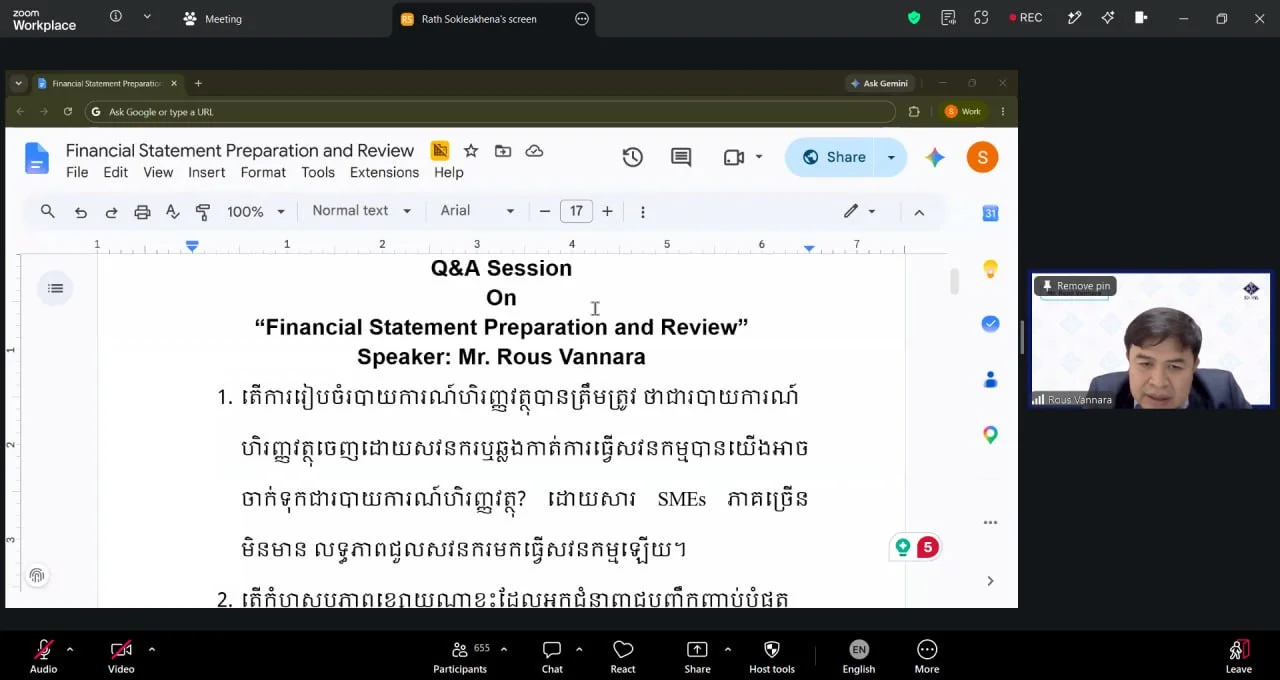Open the View menu
This screenshot has width=1280, height=680.
158,172
